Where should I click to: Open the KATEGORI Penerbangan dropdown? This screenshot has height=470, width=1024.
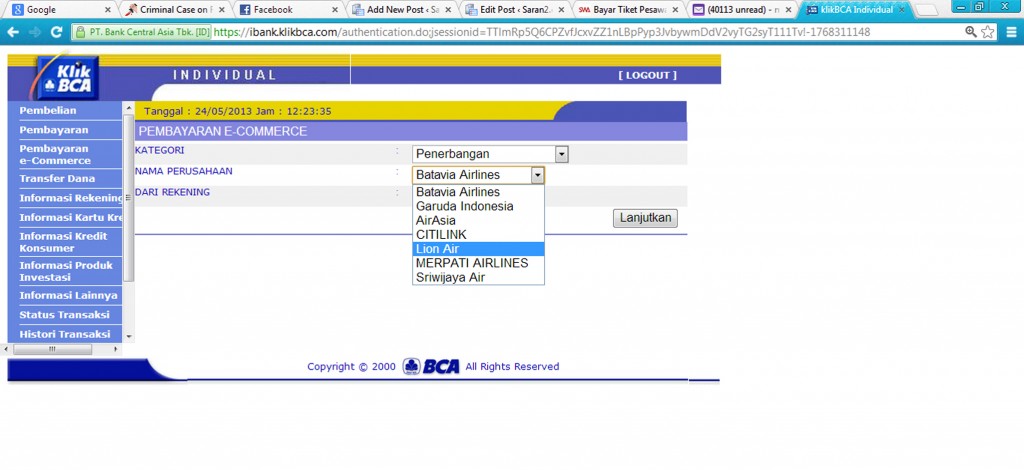[490, 154]
